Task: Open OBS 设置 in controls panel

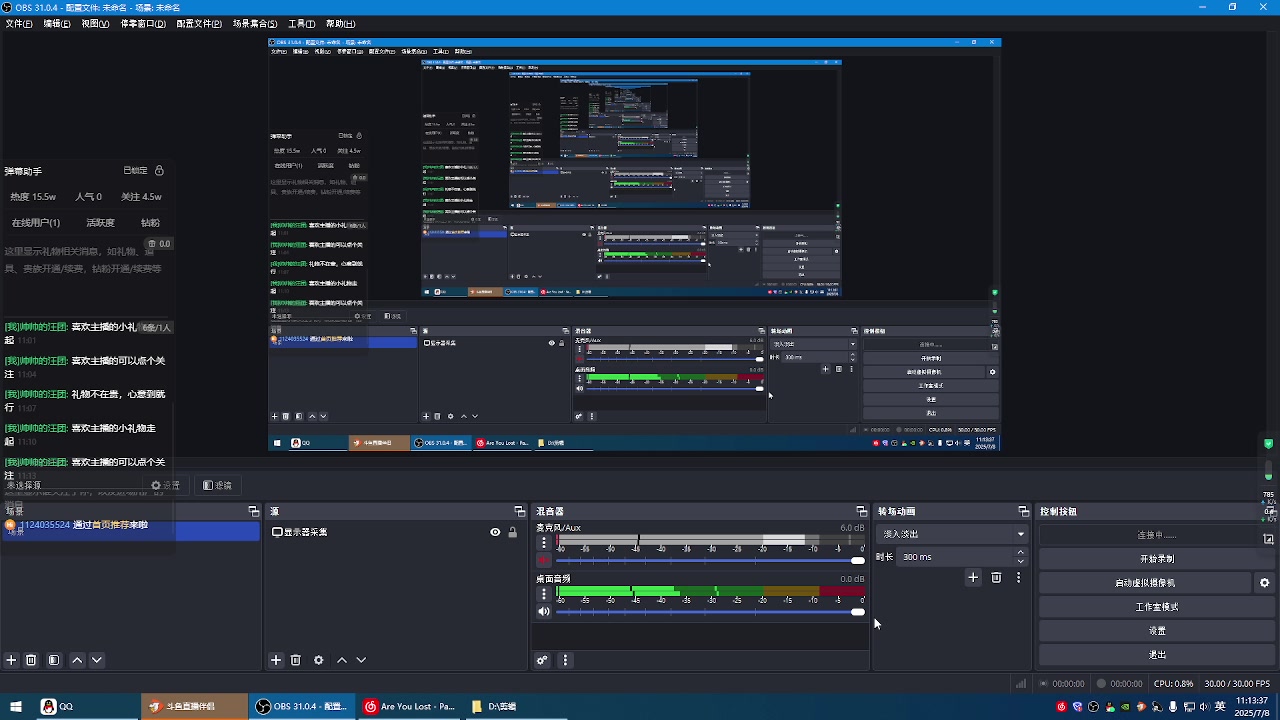Action: coord(1157,631)
